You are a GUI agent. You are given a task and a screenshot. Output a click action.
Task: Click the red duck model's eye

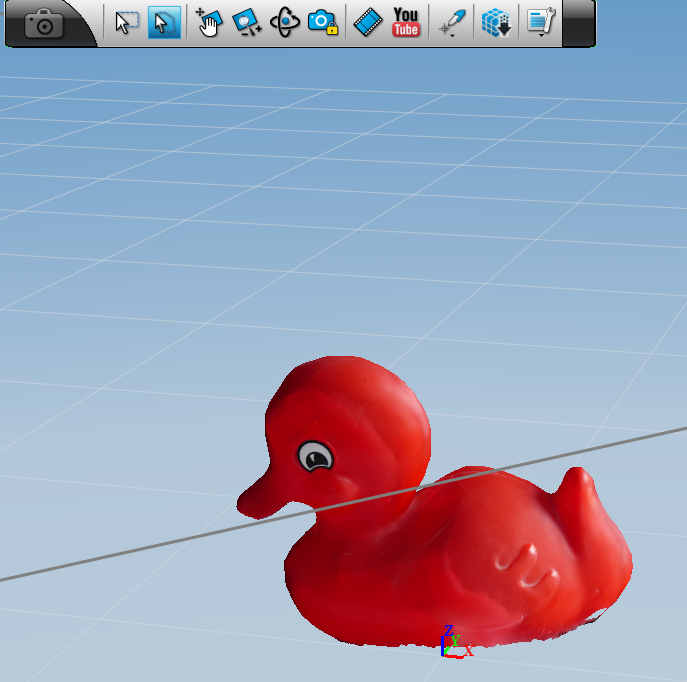(315, 456)
